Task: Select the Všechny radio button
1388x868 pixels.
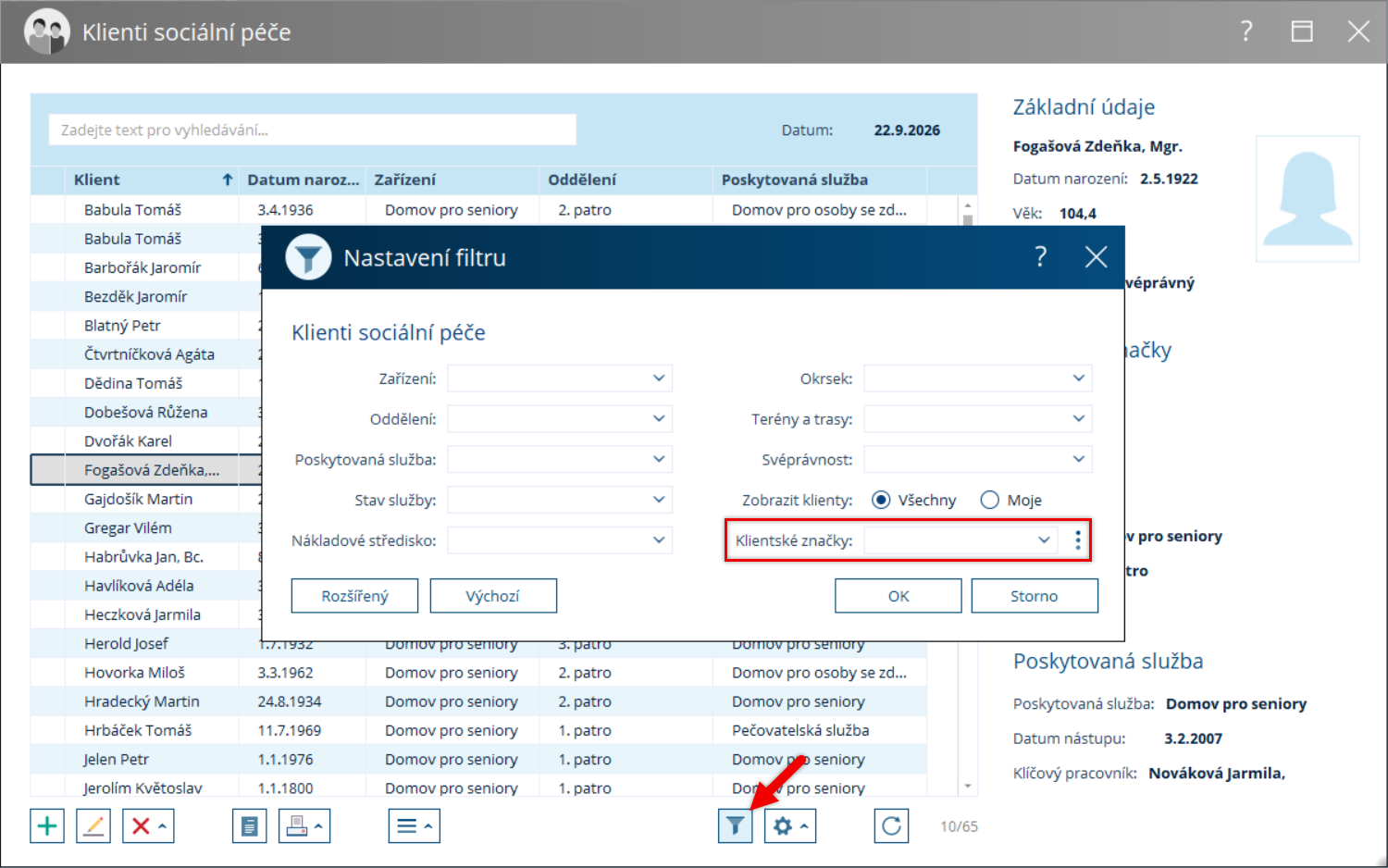Action: click(881, 500)
